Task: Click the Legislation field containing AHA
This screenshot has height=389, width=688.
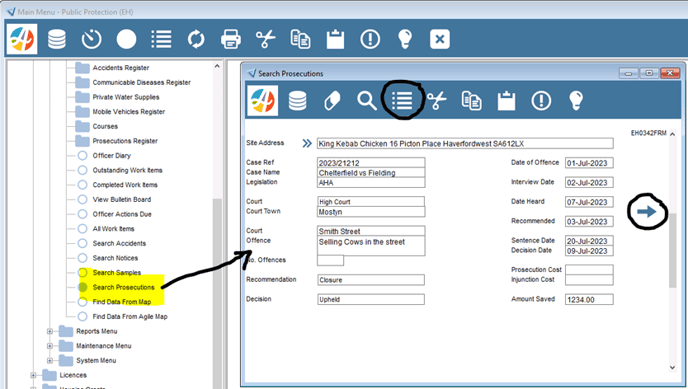Action: pyautogui.click(x=371, y=182)
